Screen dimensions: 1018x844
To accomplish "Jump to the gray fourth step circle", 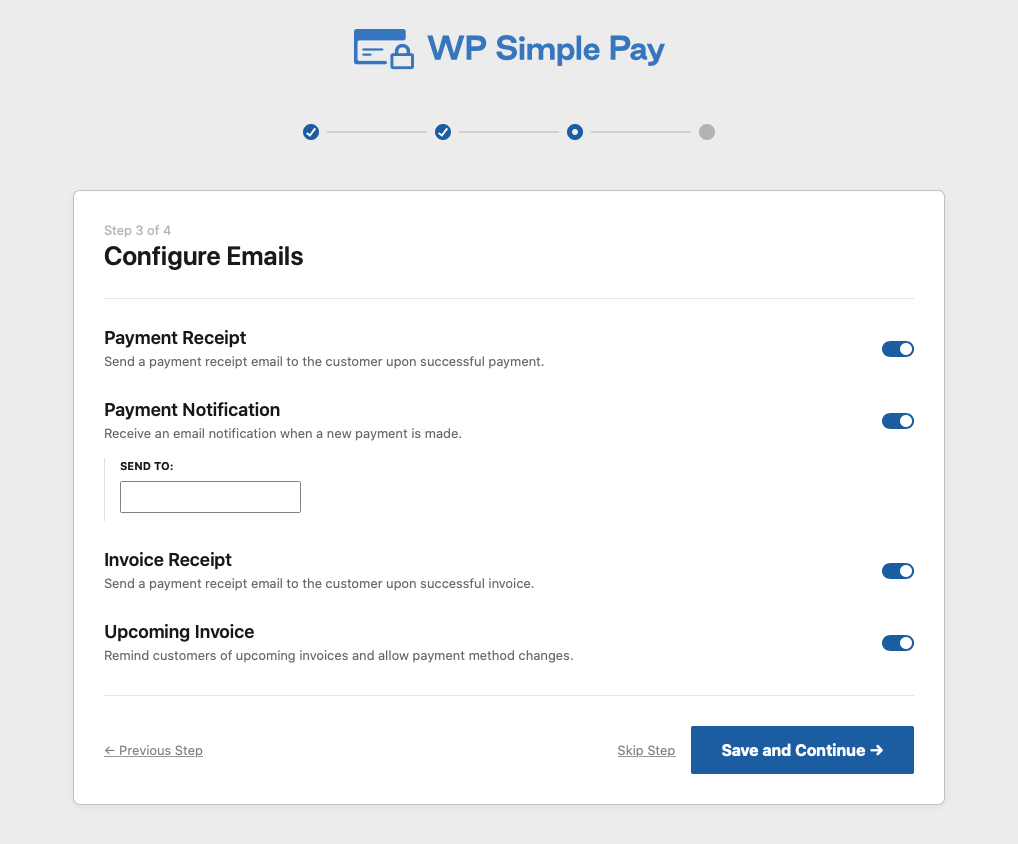I will click(x=707, y=132).
